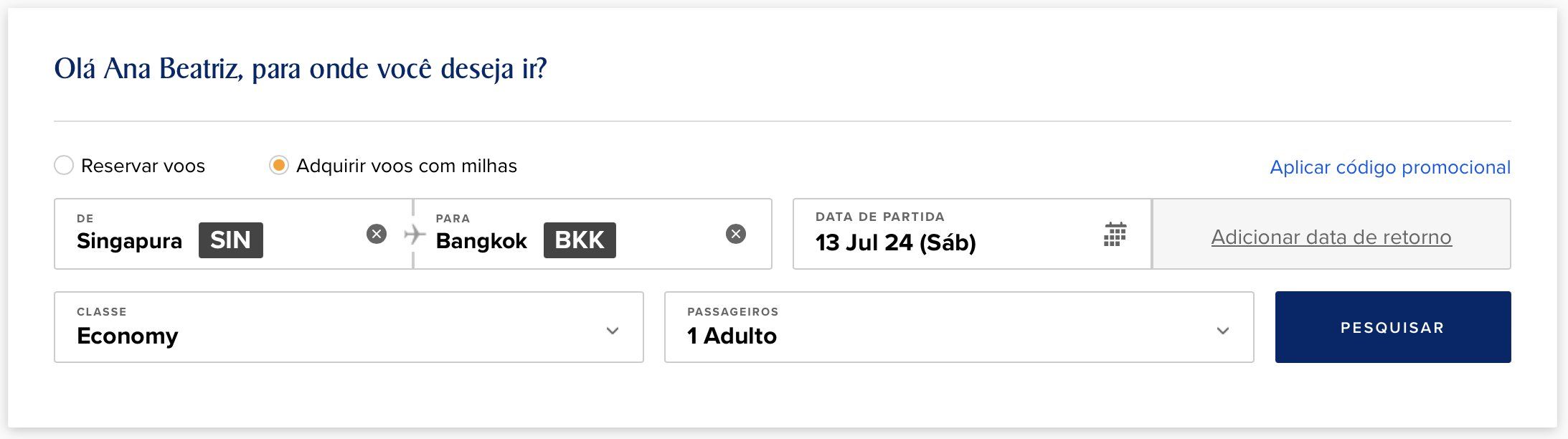Screen dimensions: 1568x439
Task: Select the Reservar voos radio button
Action: pyautogui.click(x=64, y=165)
